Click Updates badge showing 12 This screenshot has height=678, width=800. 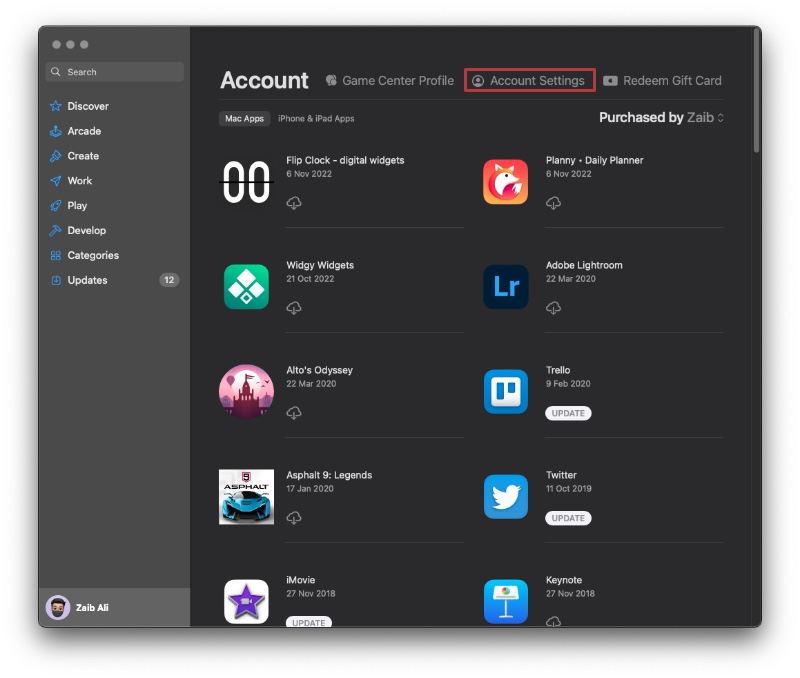click(169, 280)
